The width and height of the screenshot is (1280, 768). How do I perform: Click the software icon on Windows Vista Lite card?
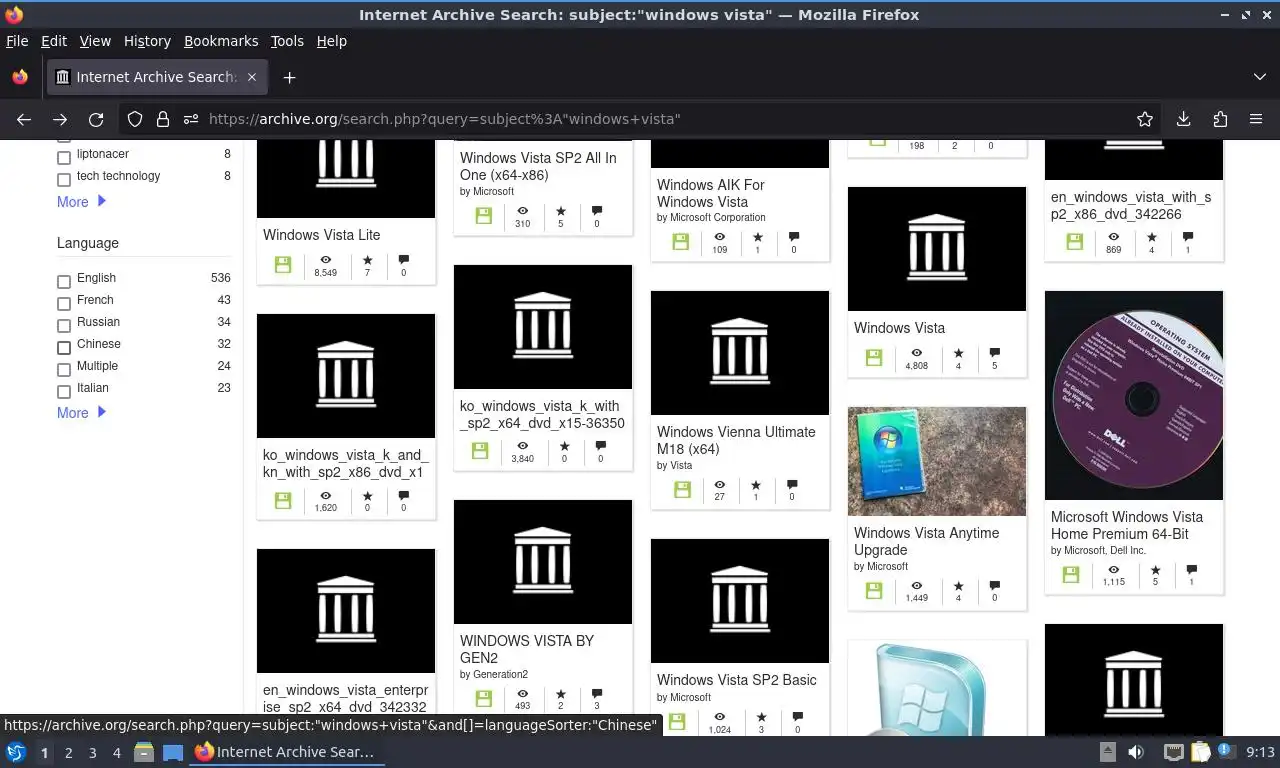(x=283, y=265)
